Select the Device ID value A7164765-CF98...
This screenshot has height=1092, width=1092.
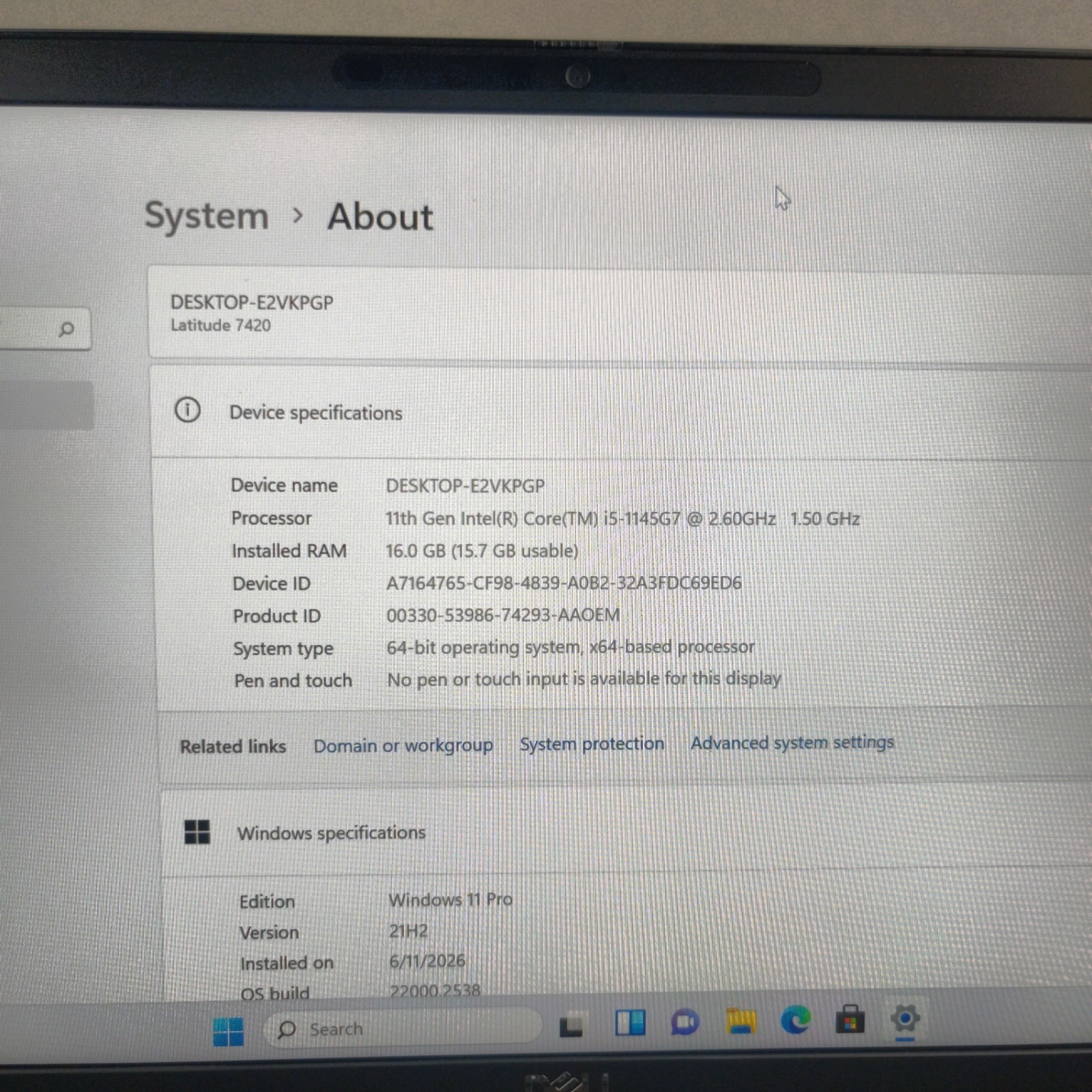(x=564, y=583)
